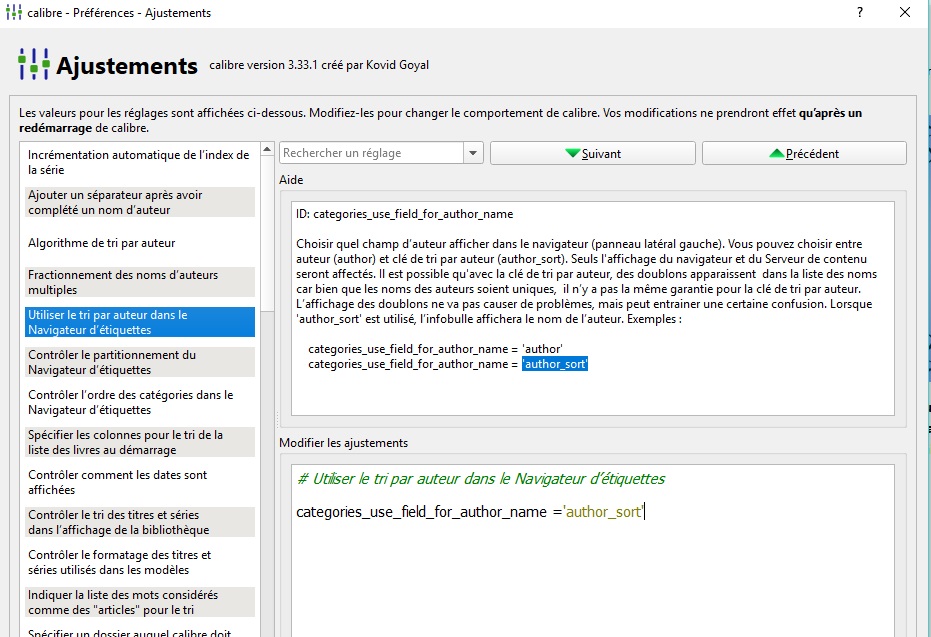This screenshot has width=931, height=637.
Task: Click the calibre version 3.33.1 text
Action: click(x=319, y=65)
